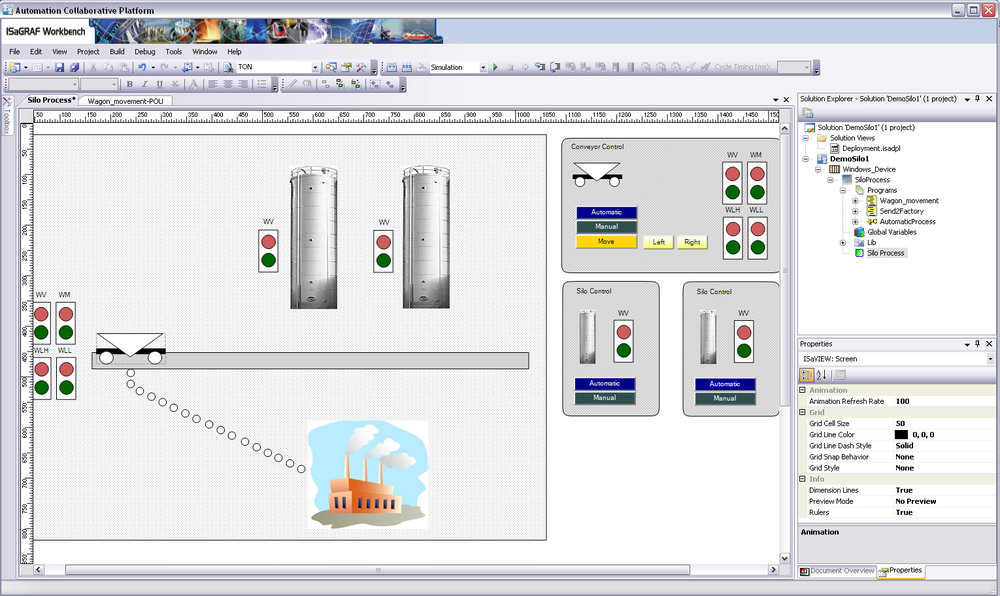
Task: Open project options with the wrench icon
Action: point(360,66)
